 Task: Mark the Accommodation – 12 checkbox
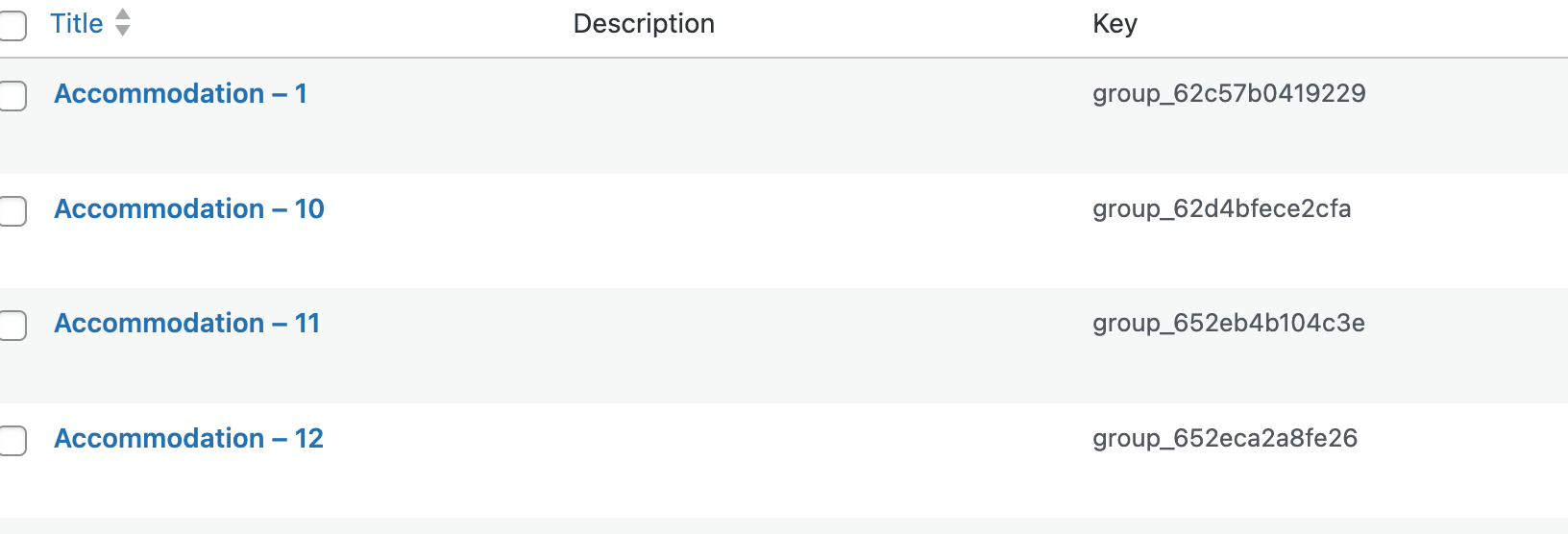[12, 441]
